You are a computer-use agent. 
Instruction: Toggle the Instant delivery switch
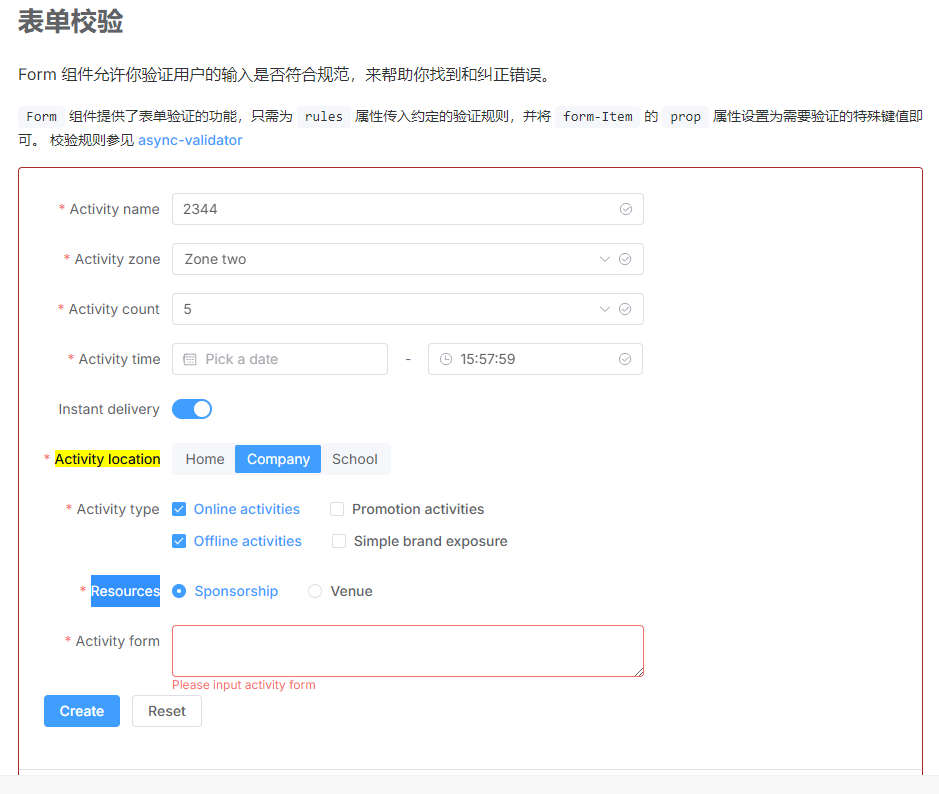[192, 409]
